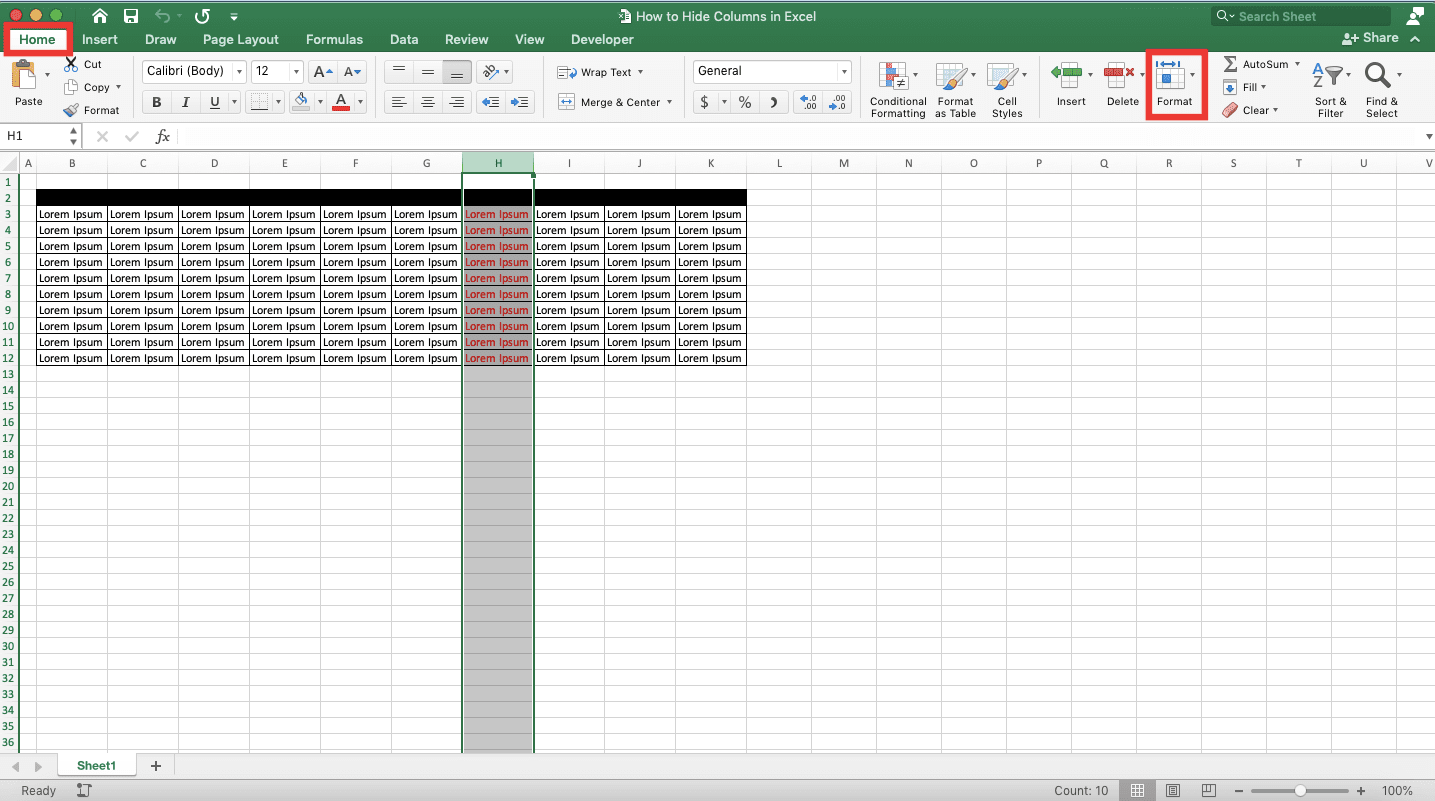Select the Format Painter icon
1435x801 pixels.
(70, 110)
